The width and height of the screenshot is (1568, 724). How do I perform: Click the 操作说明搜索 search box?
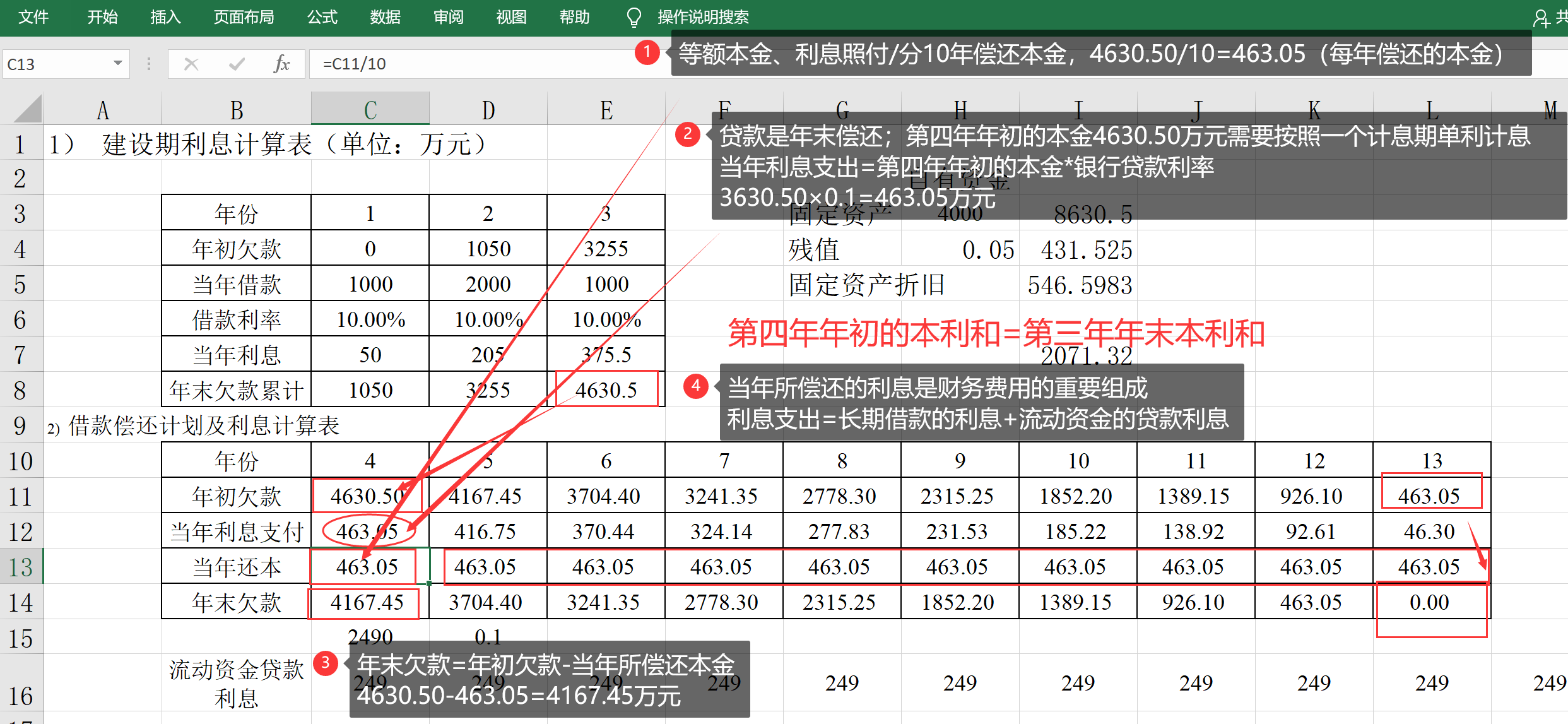tap(703, 17)
